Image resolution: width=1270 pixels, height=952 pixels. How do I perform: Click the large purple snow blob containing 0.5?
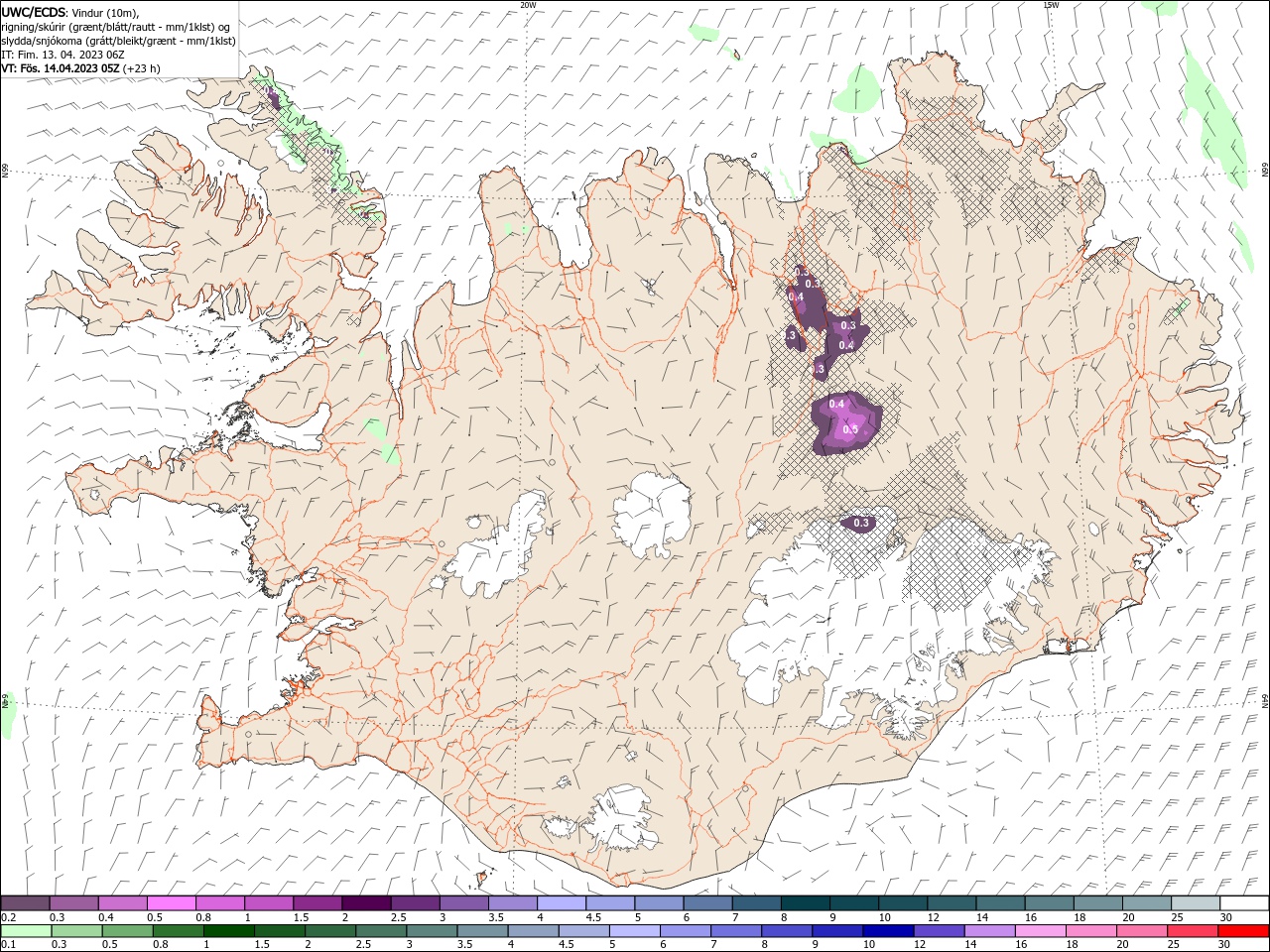846,423
